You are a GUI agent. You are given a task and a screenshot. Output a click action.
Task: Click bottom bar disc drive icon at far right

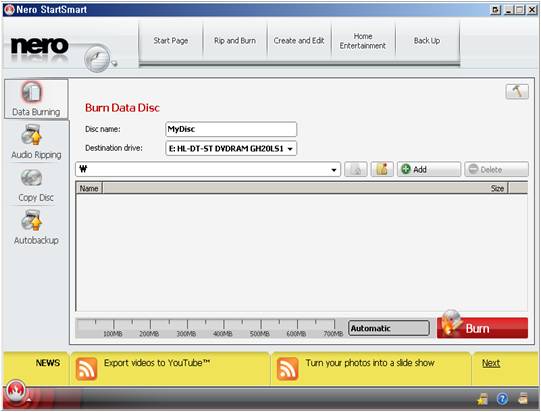(x=523, y=399)
